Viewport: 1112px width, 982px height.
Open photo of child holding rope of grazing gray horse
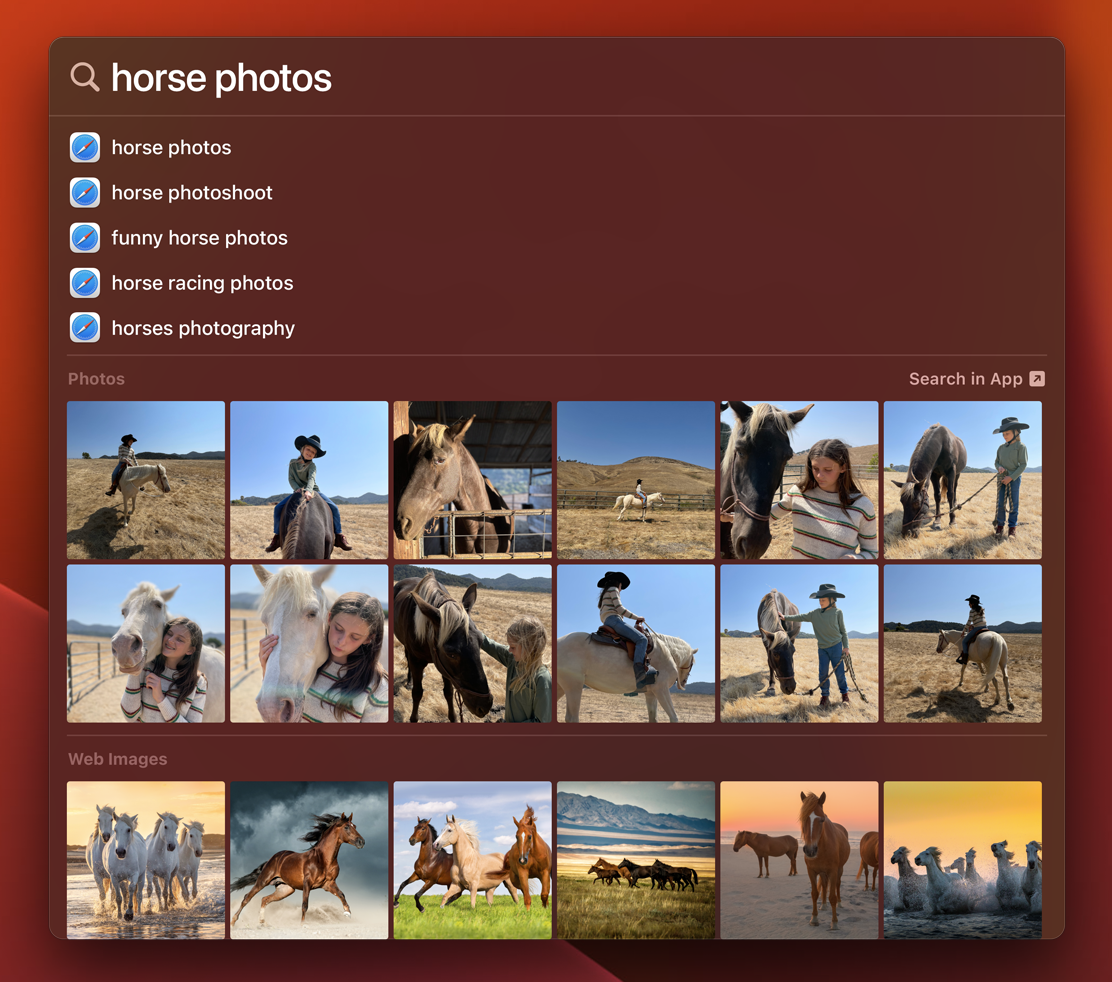[963, 480]
